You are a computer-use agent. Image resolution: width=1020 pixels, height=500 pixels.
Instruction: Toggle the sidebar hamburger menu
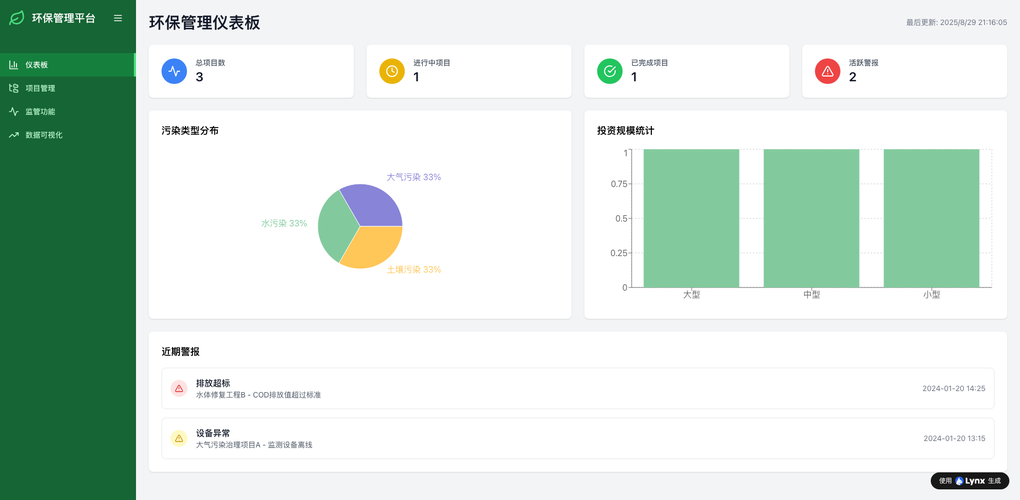pyautogui.click(x=118, y=18)
